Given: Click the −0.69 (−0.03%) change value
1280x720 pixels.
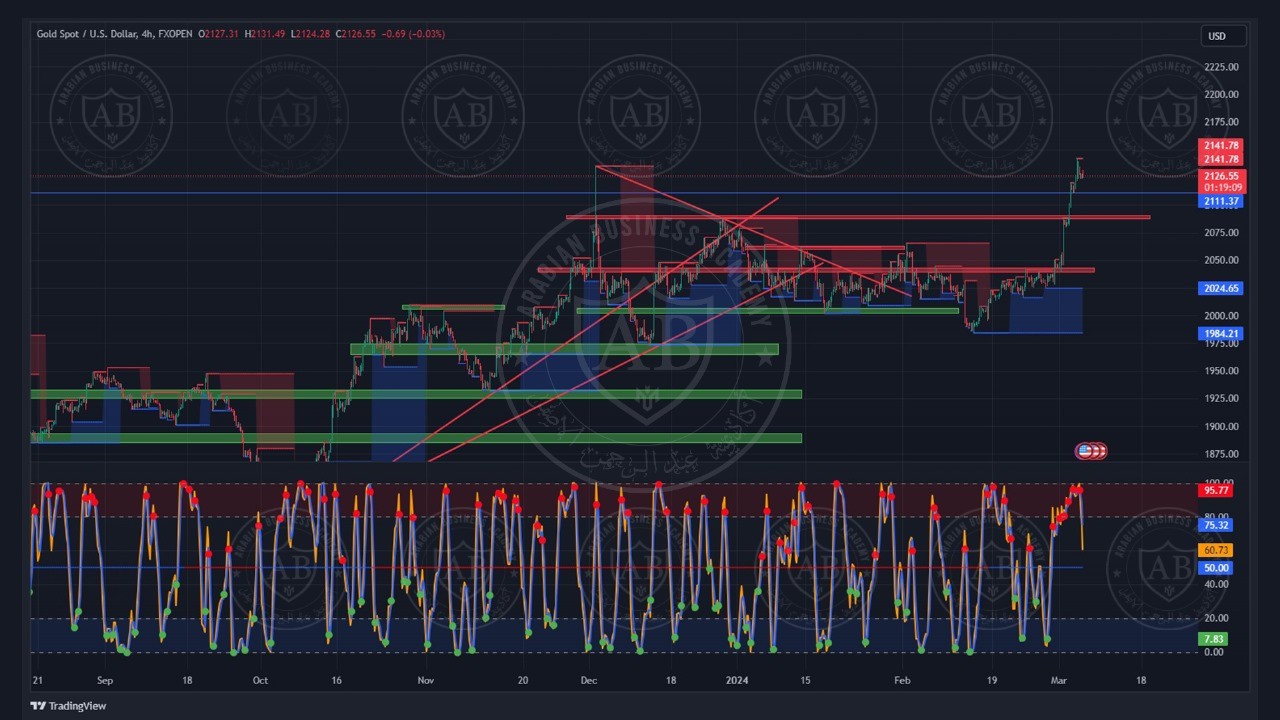Looking at the screenshot, I should tap(413, 34).
